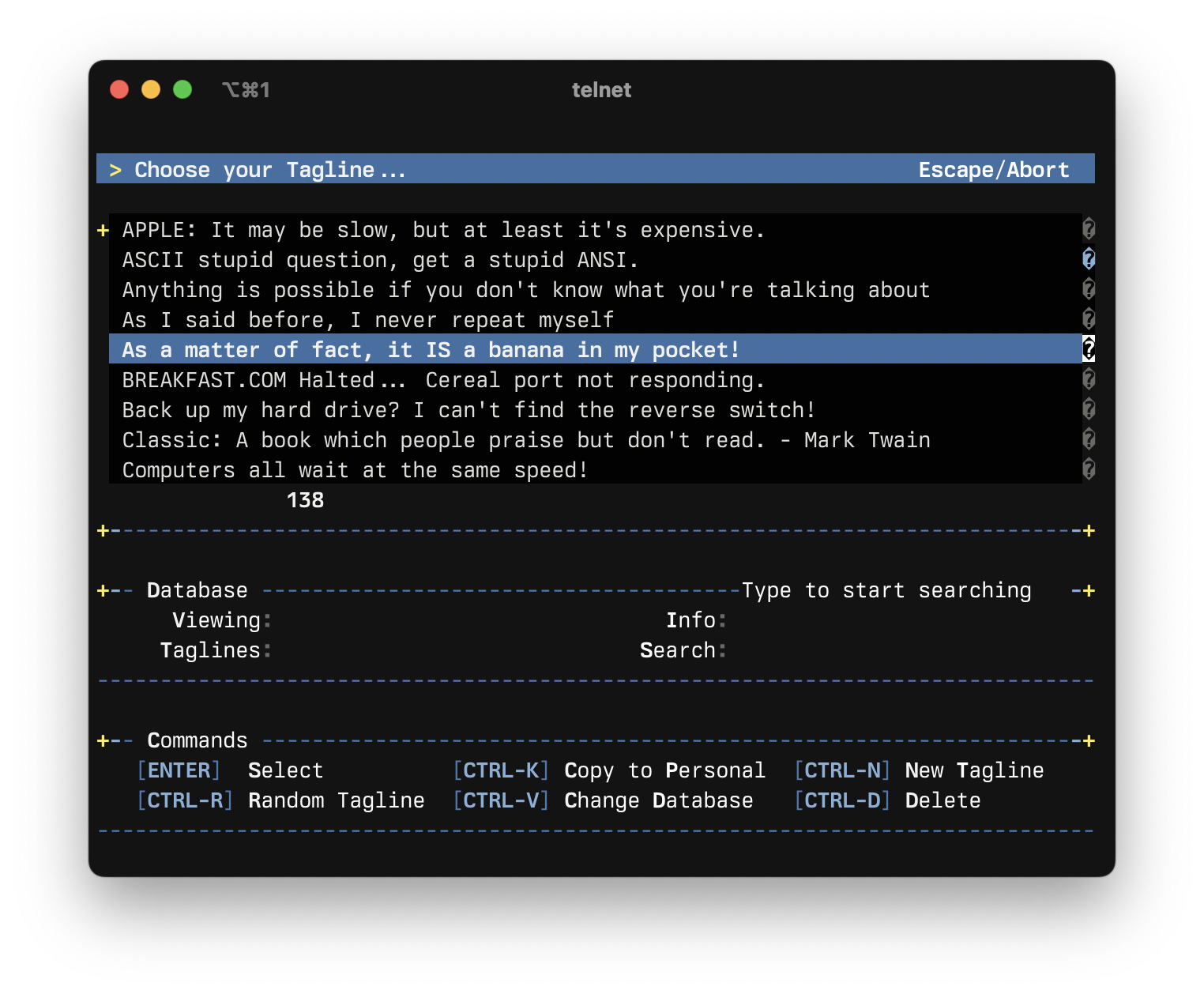Screen dimensions: 1204x994
Task: Trigger Escape/Abort in the header
Action: click(994, 169)
